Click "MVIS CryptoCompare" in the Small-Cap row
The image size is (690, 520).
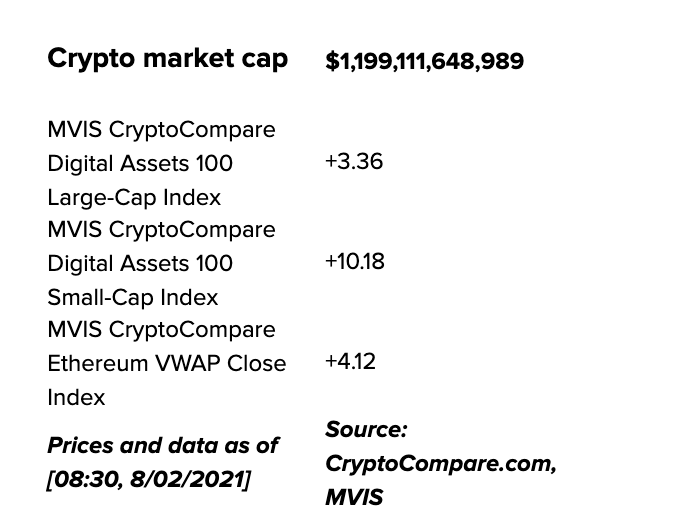(161, 230)
